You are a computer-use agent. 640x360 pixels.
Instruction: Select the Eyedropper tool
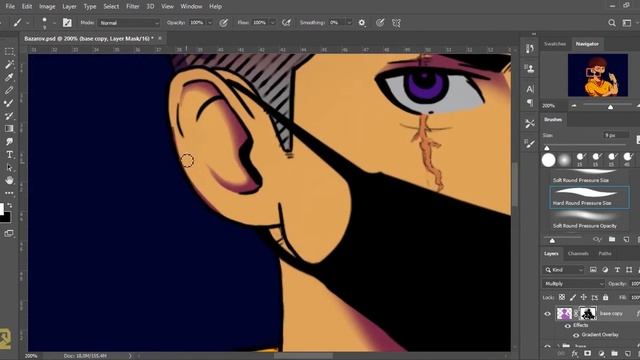[x=9, y=78]
